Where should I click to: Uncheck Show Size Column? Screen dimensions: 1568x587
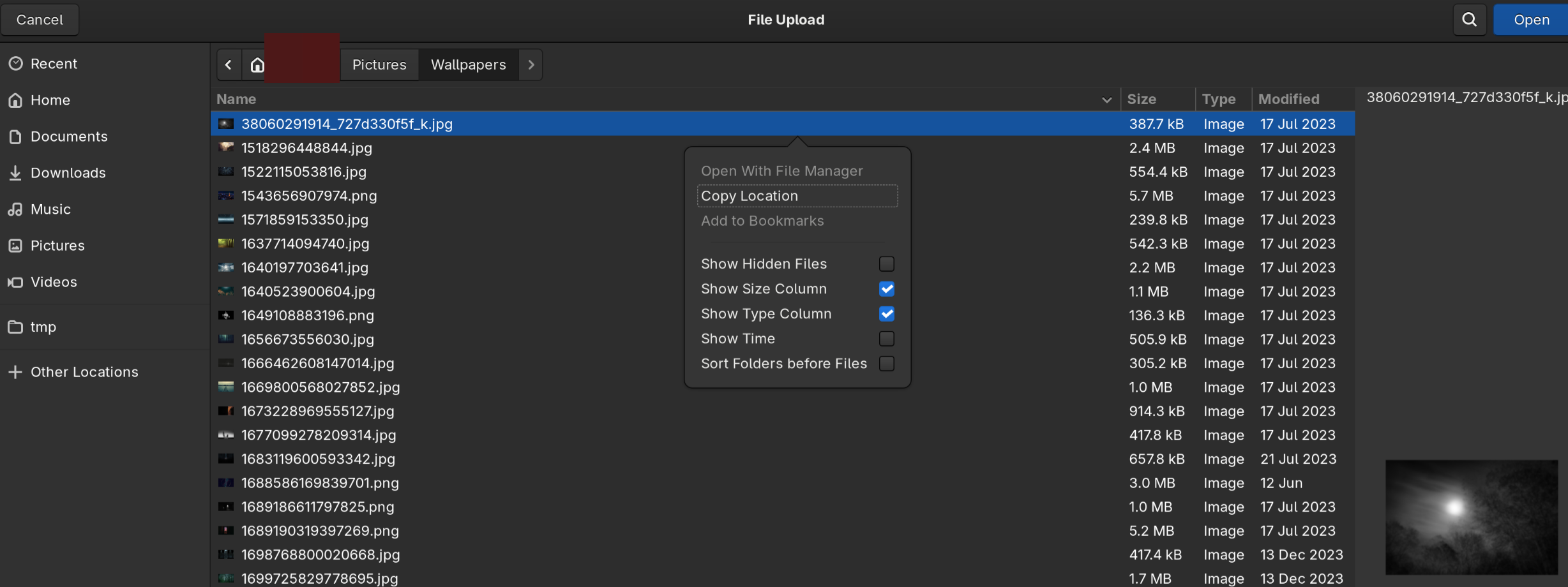[x=886, y=289]
